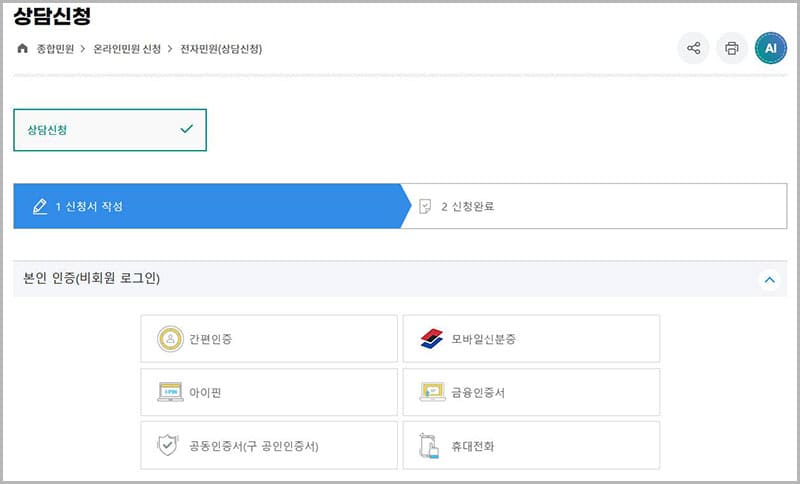Screen dimensions: 800x484
Task: Go to 종합민원 breadcrumb link
Action: [55, 48]
